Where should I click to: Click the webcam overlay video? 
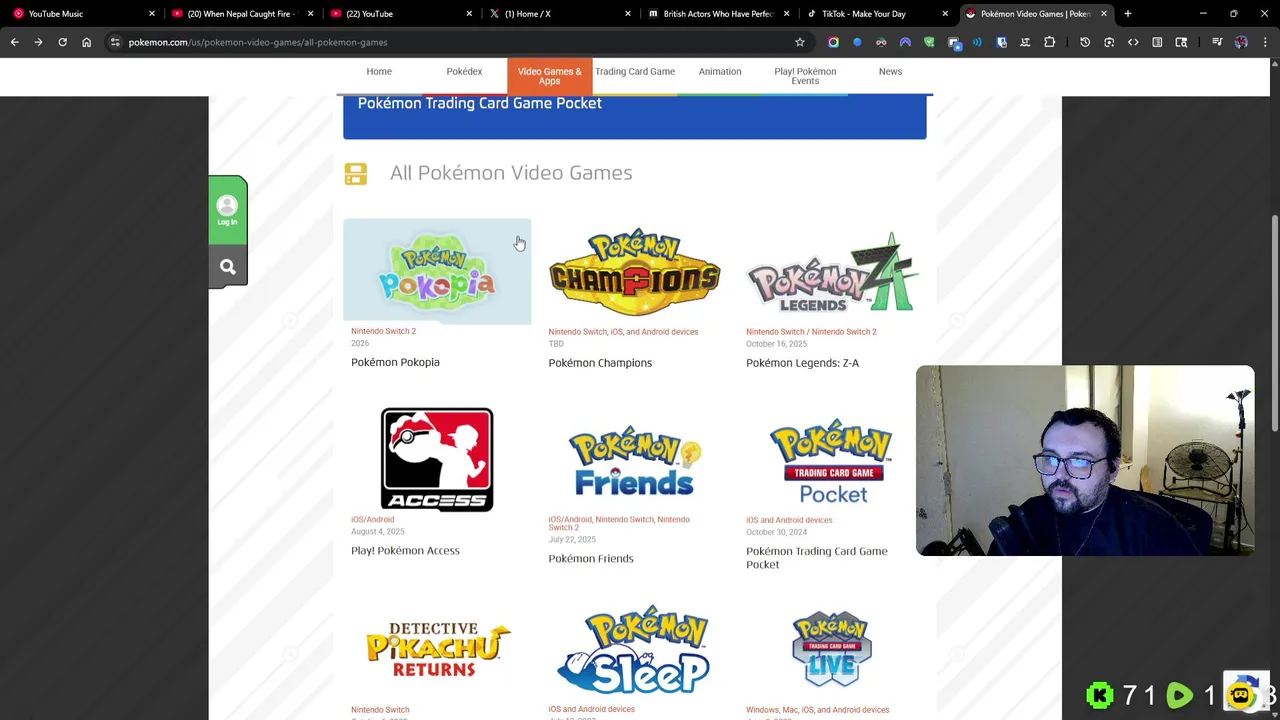pyautogui.click(x=1085, y=460)
